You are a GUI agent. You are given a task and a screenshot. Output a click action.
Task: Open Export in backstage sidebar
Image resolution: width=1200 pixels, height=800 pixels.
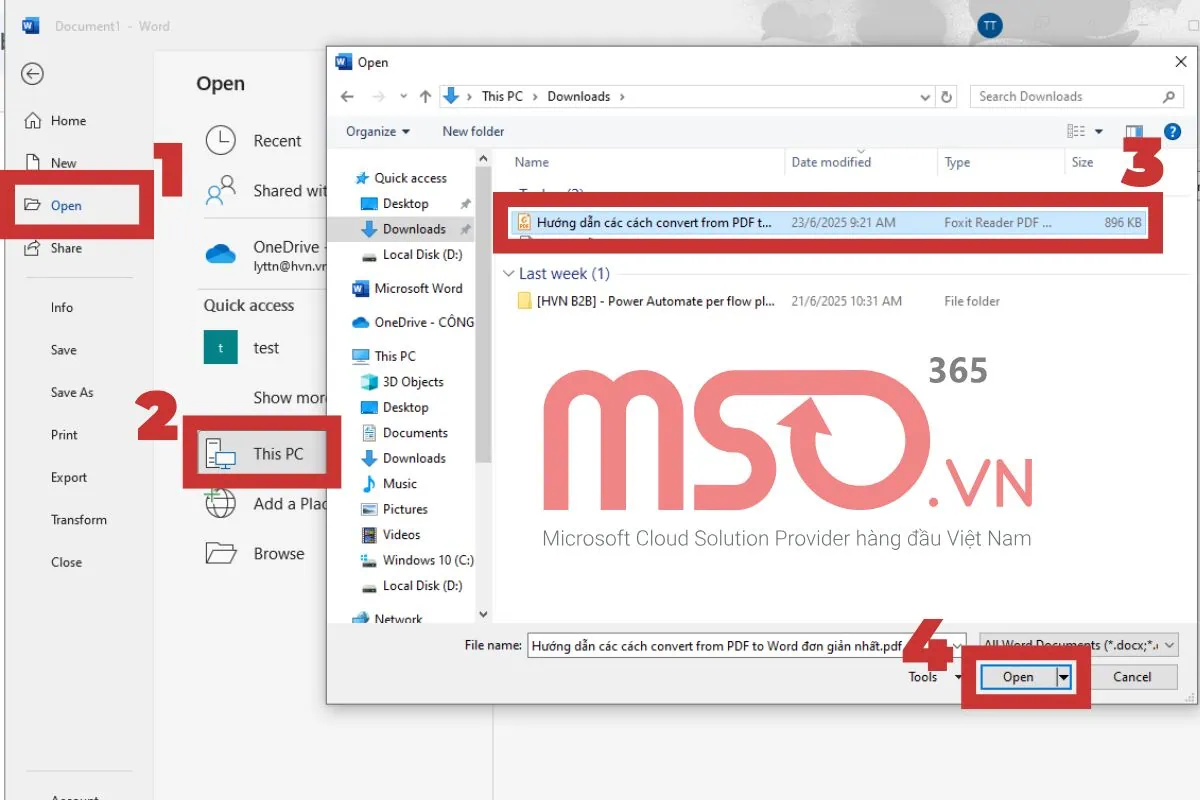coord(69,478)
